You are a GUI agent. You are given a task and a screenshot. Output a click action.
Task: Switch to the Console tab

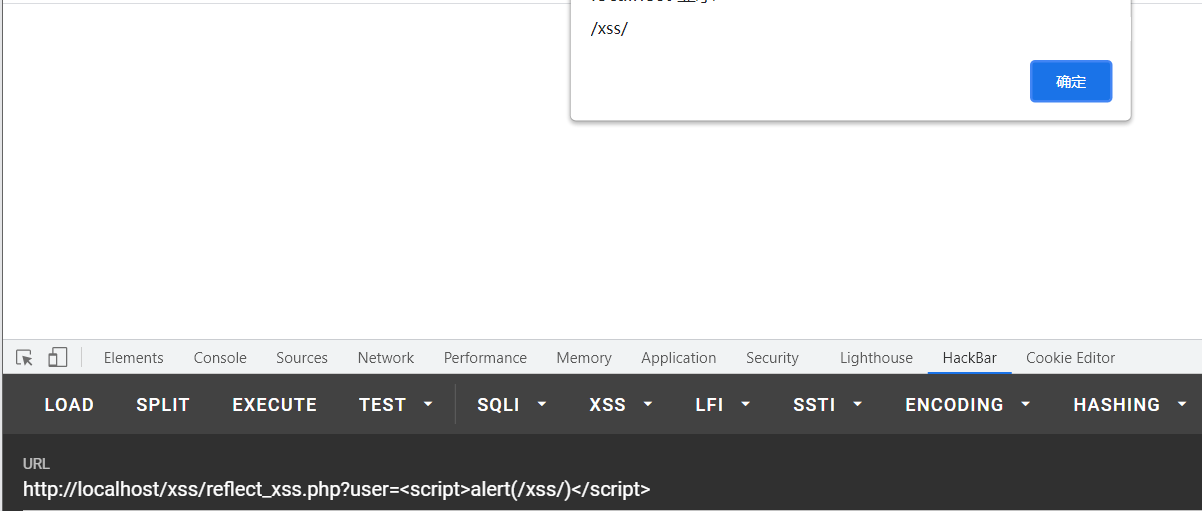(x=220, y=357)
